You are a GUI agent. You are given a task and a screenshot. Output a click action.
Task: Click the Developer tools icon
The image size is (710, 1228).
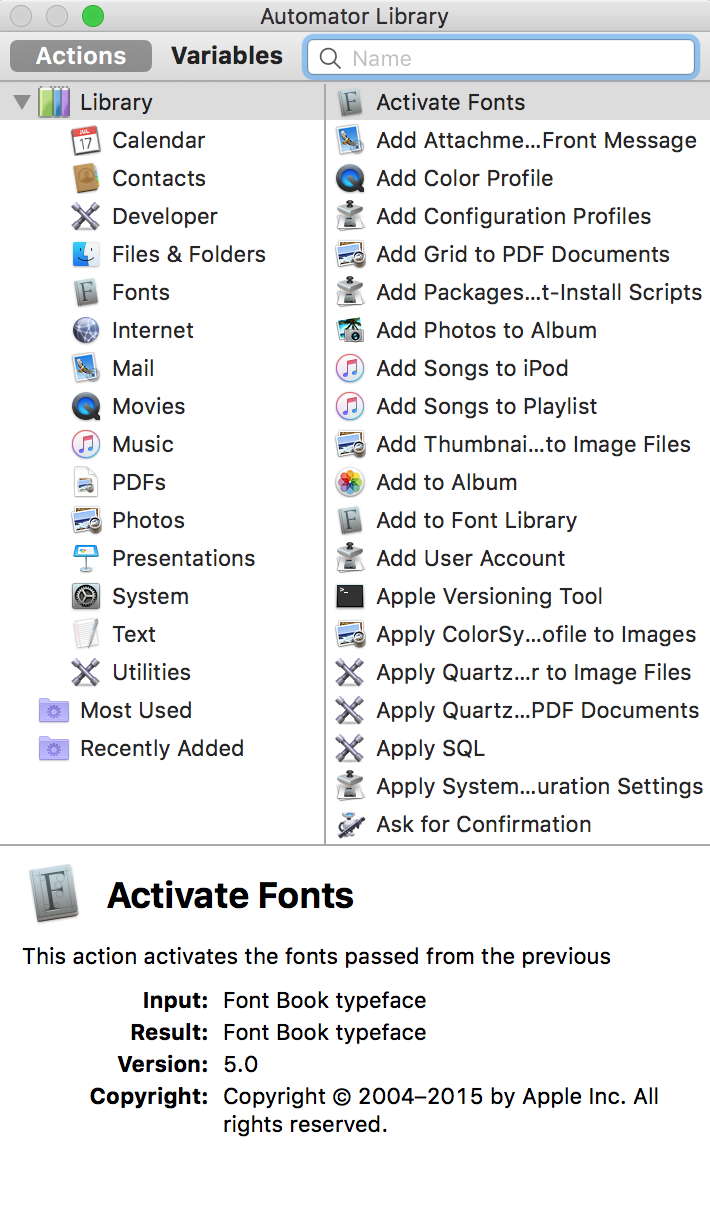[86, 216]
